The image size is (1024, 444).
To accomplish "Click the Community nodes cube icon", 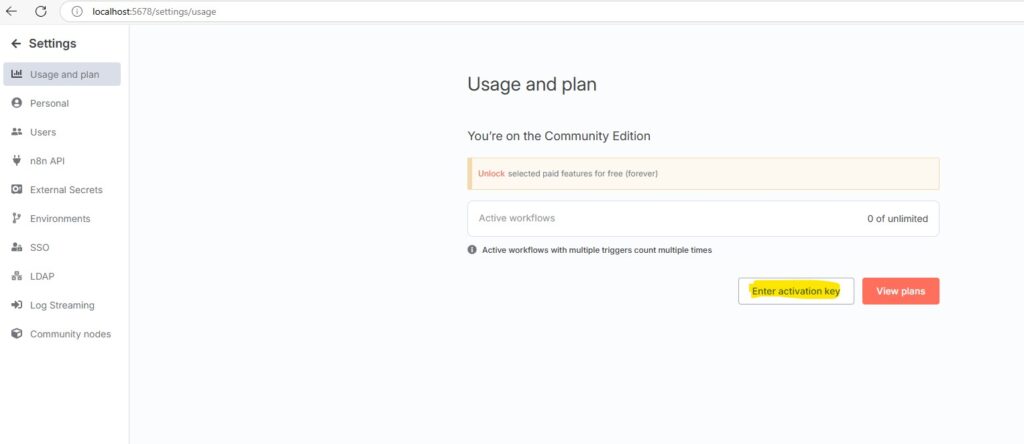I will (x=17, y=335).
